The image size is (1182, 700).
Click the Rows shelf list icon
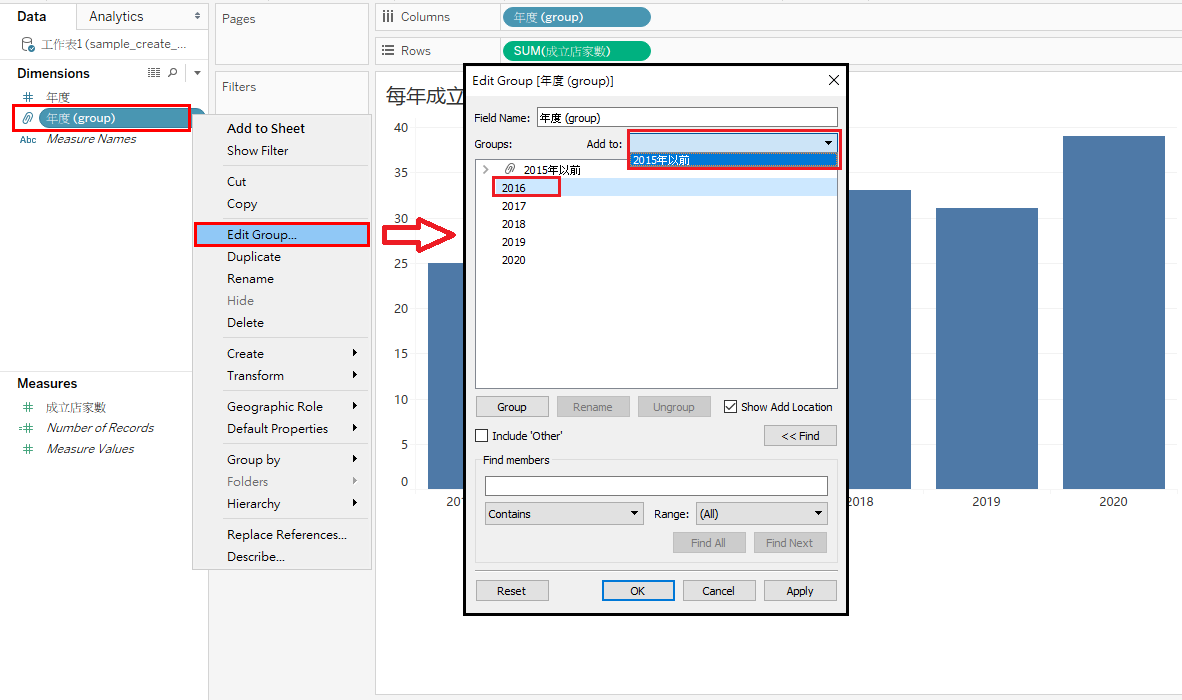(387, 50)
